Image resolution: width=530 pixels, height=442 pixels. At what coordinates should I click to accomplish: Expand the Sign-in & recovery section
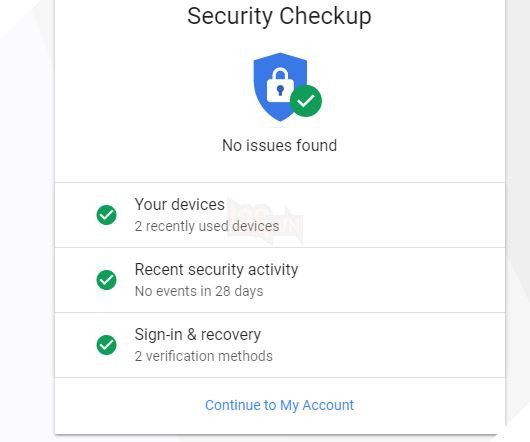click(280, 345)
